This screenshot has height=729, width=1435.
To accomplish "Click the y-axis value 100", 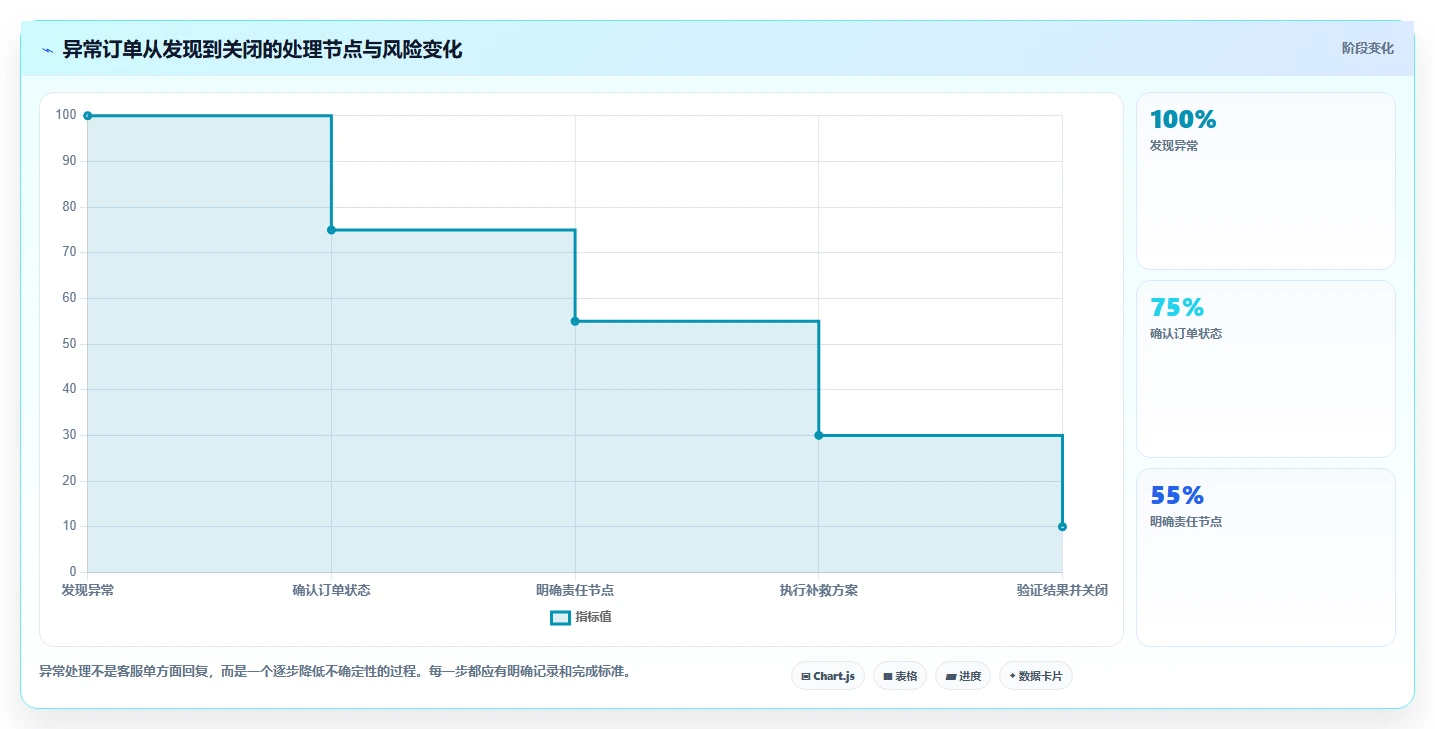I will coord(66,115).
